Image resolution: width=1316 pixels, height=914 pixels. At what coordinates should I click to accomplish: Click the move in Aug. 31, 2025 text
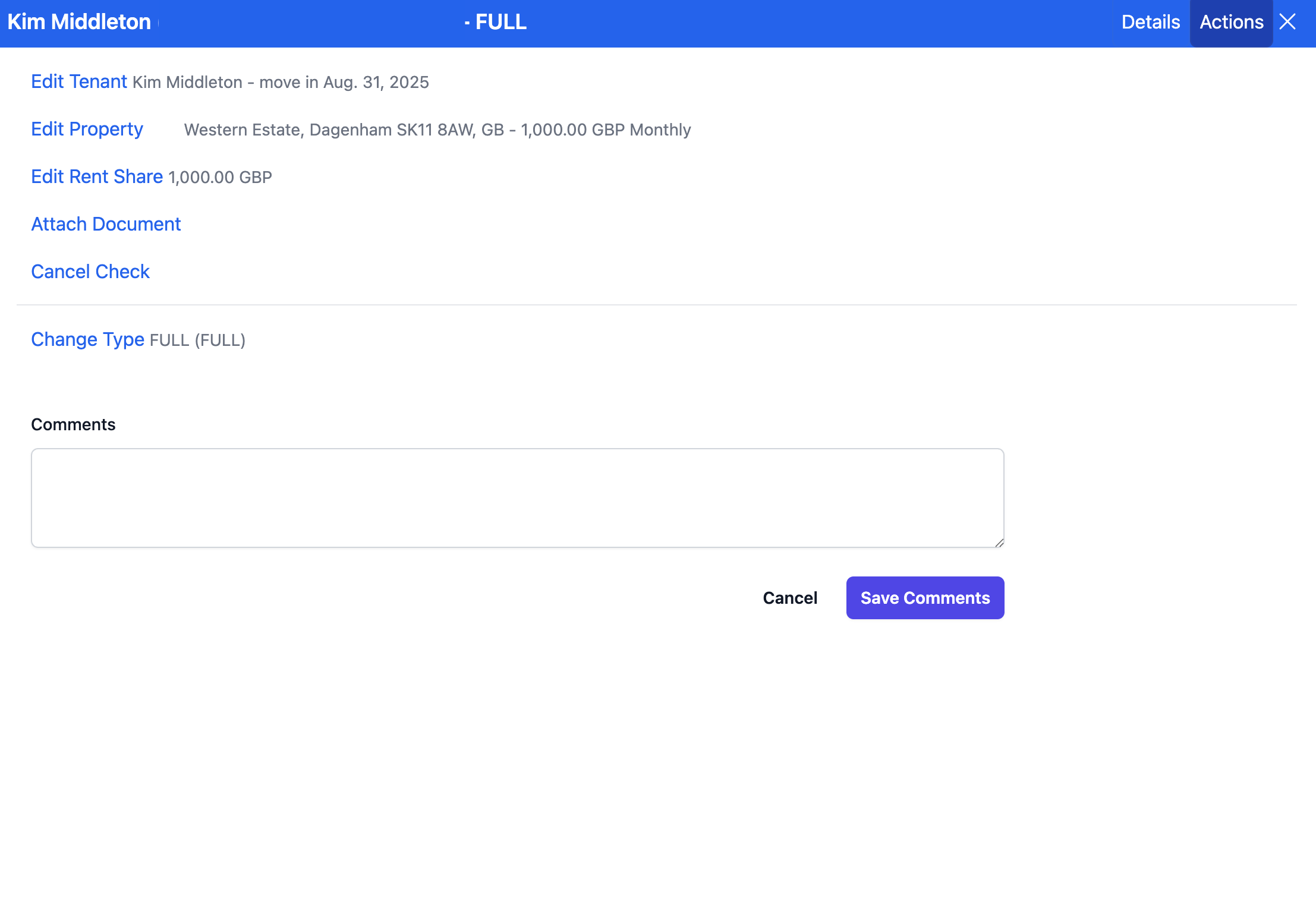tap(344, 82)
